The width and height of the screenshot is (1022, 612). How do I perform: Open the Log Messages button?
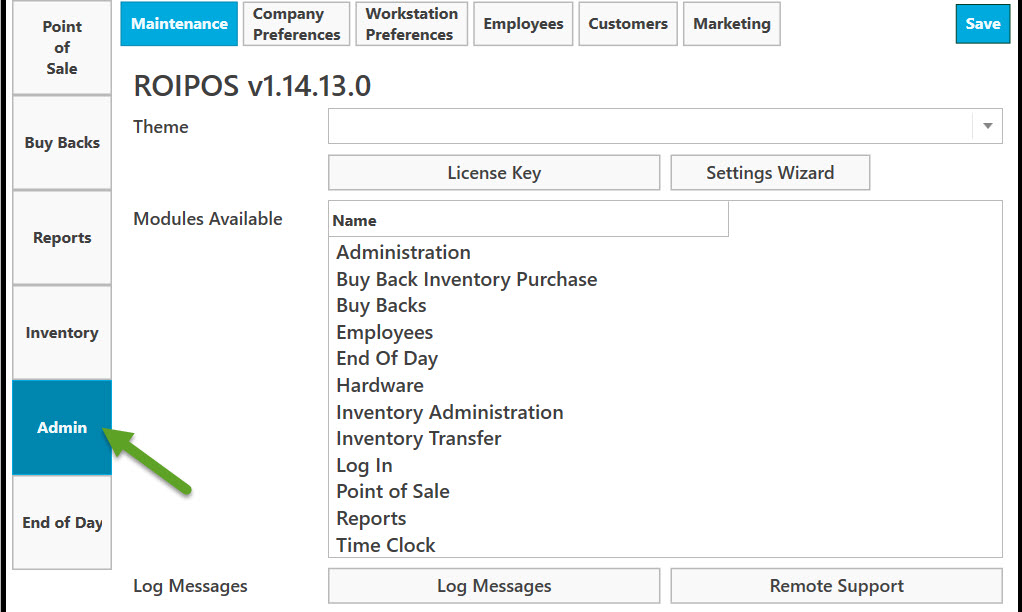(494, 586)
